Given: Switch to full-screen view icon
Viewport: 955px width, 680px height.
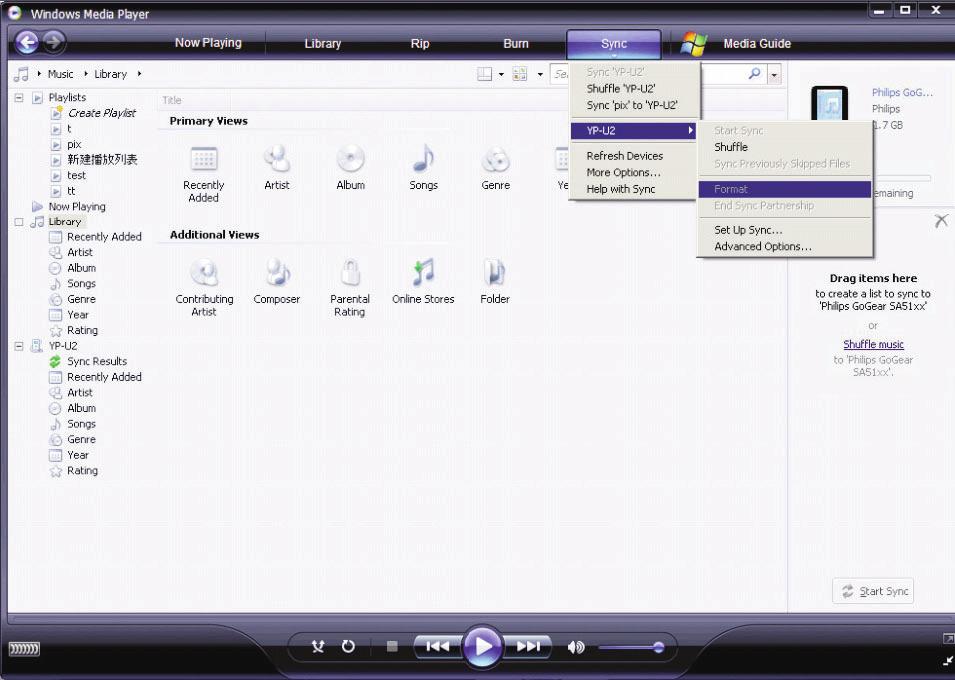Looking at the screenshot, I should pyautogui.click(x=948, y=639).
